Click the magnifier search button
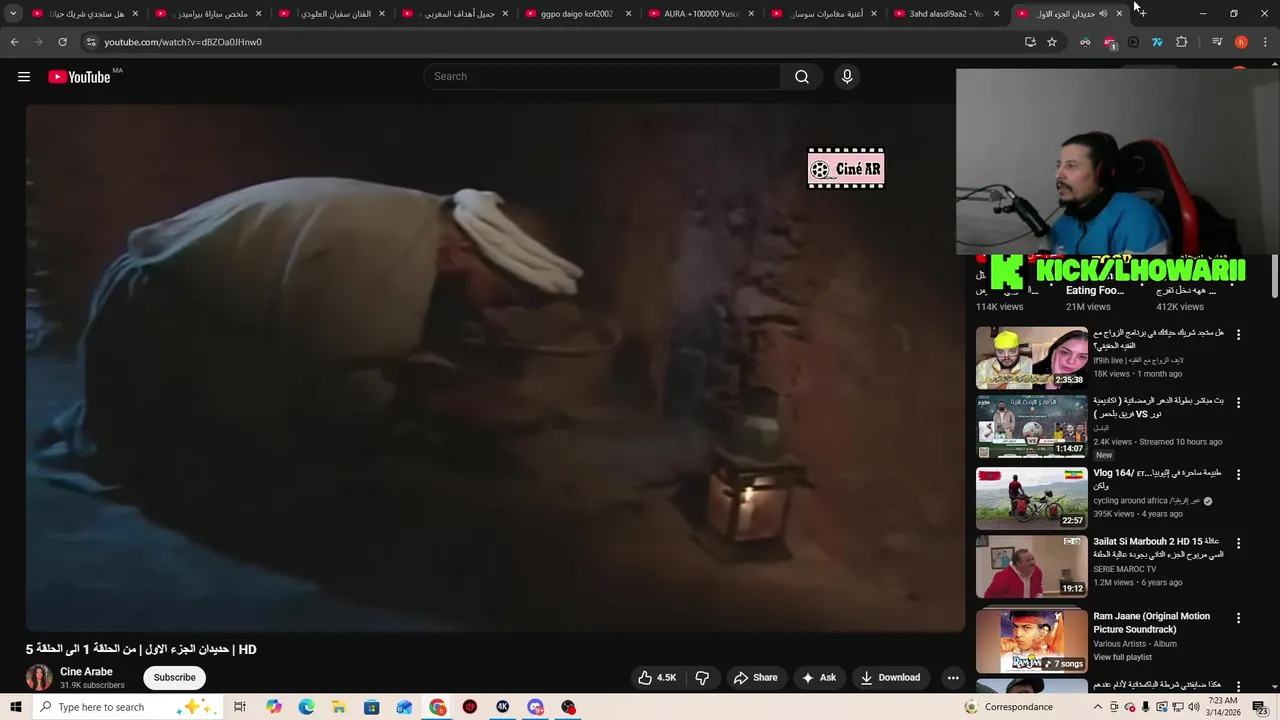The height and width of the screenshot is (720, 1280). (x=802, y=77)
